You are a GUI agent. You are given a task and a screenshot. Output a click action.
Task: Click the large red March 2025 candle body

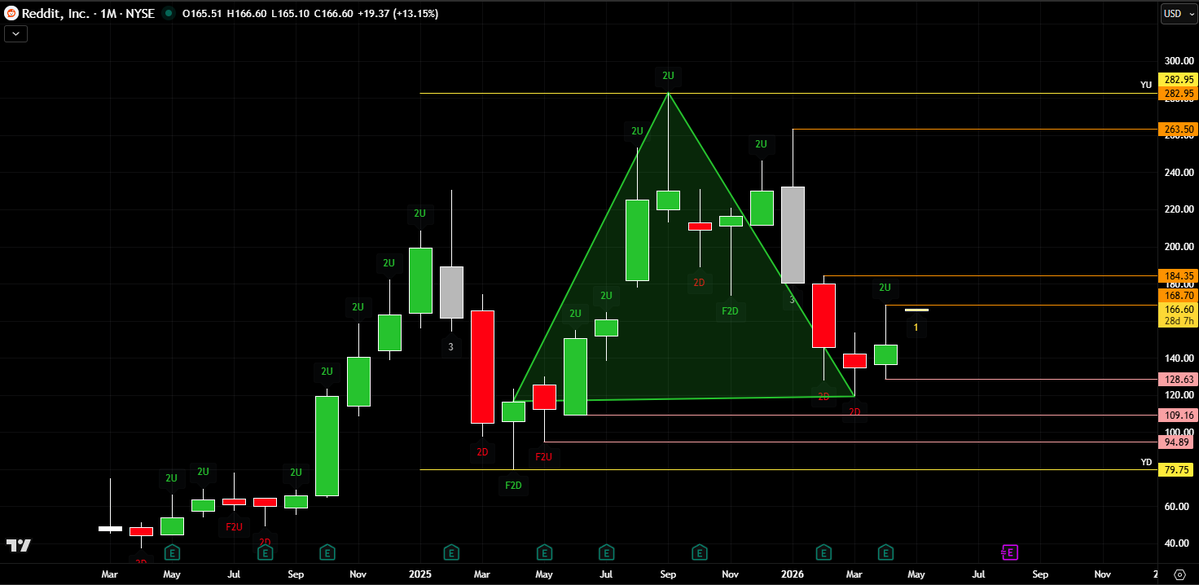(x=482, y=367)
